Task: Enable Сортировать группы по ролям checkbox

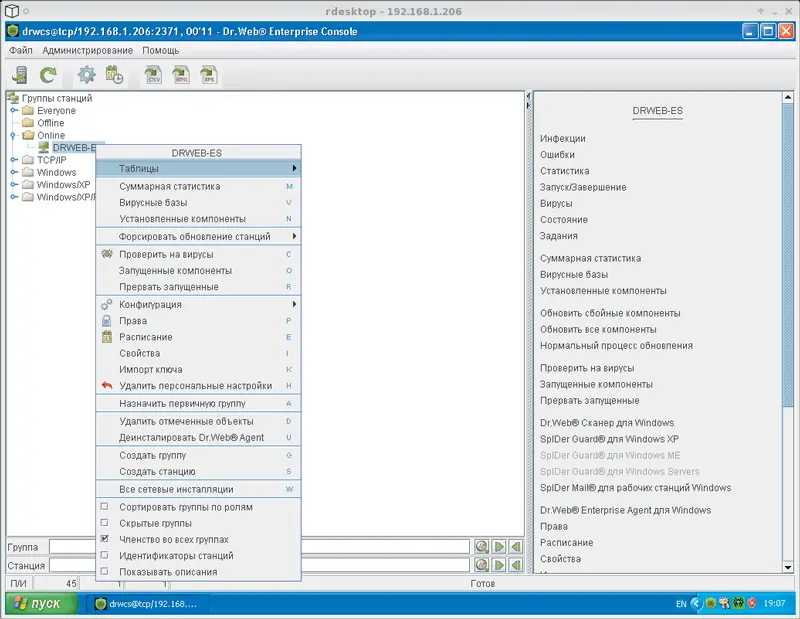Action: 105,507
